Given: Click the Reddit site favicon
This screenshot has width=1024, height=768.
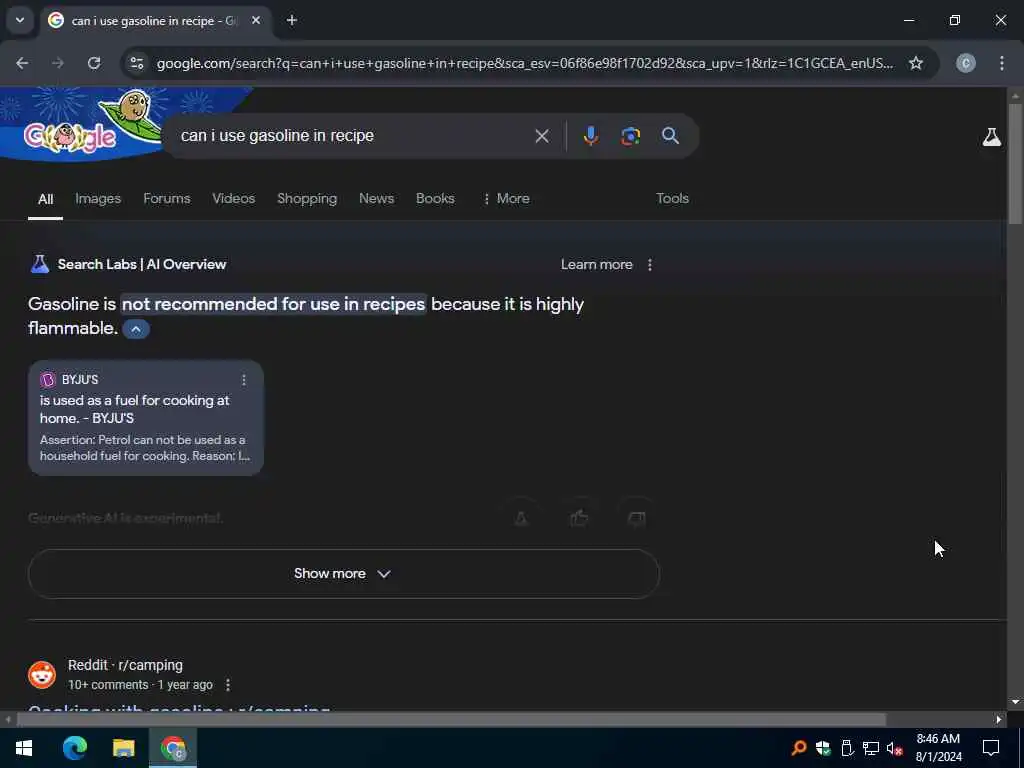Looking at the screenshot, I should [x=42, y=675].
